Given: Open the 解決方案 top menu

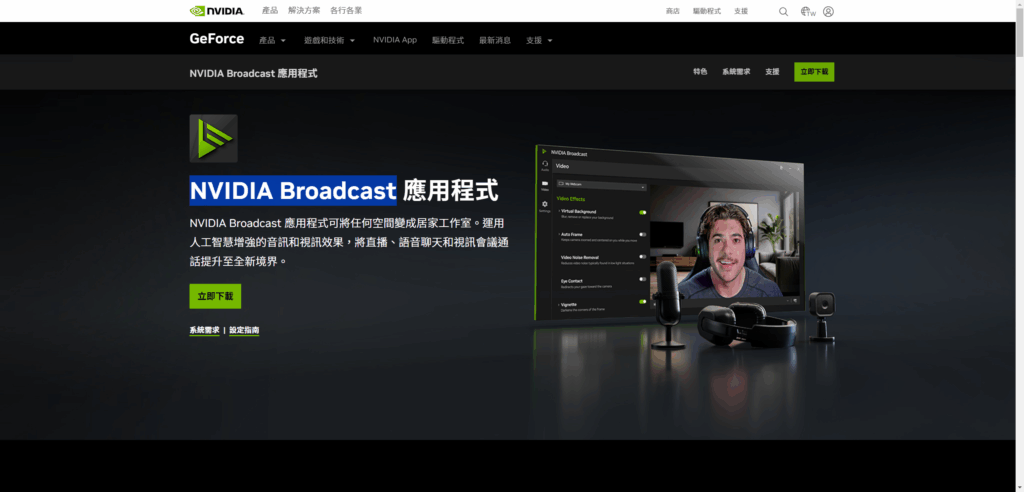Looking at the screenshot, I should pyautogui.click(x=304, y=10).
